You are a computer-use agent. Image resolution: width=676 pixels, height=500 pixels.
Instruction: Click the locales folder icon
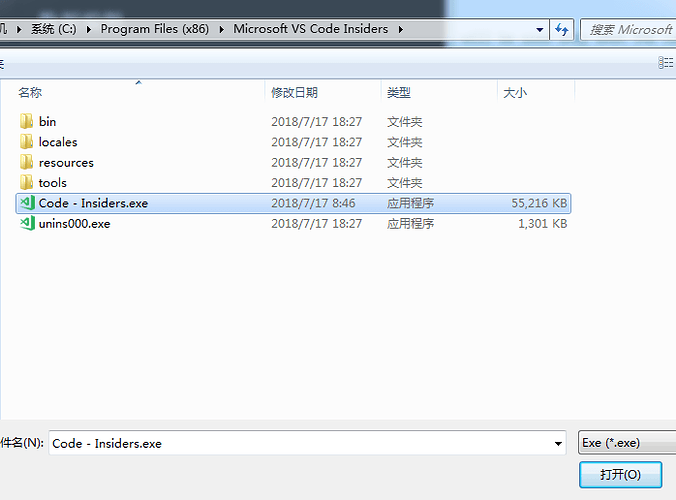click(26, 141)
